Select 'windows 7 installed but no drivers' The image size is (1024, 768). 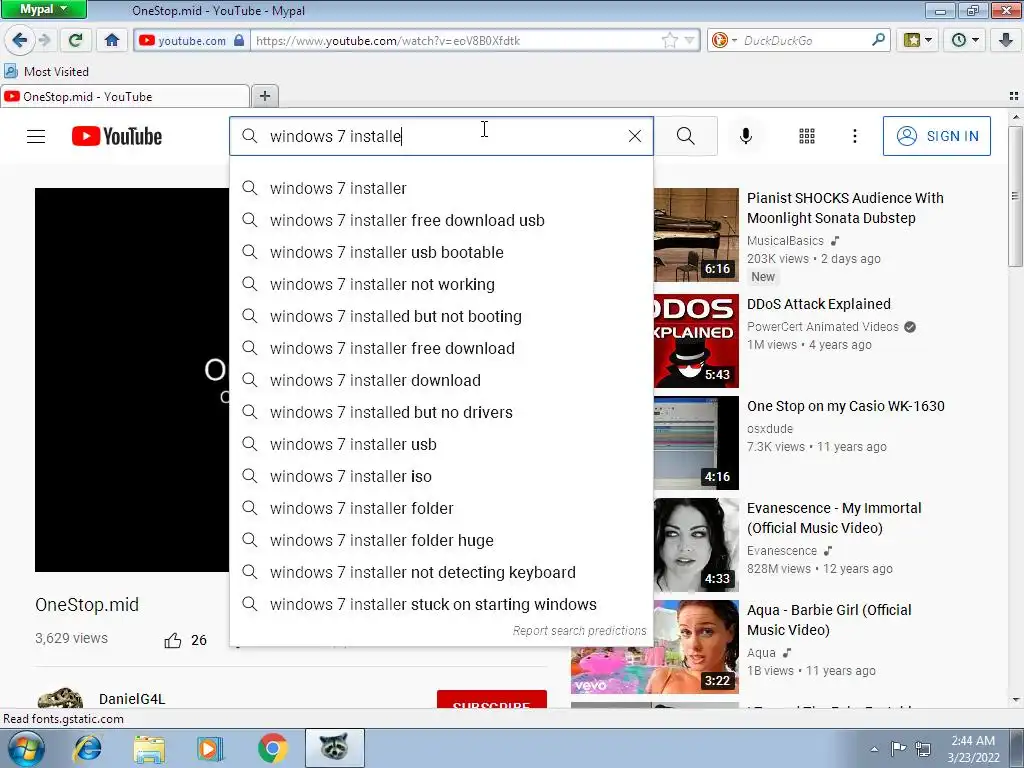pos(441,412)
